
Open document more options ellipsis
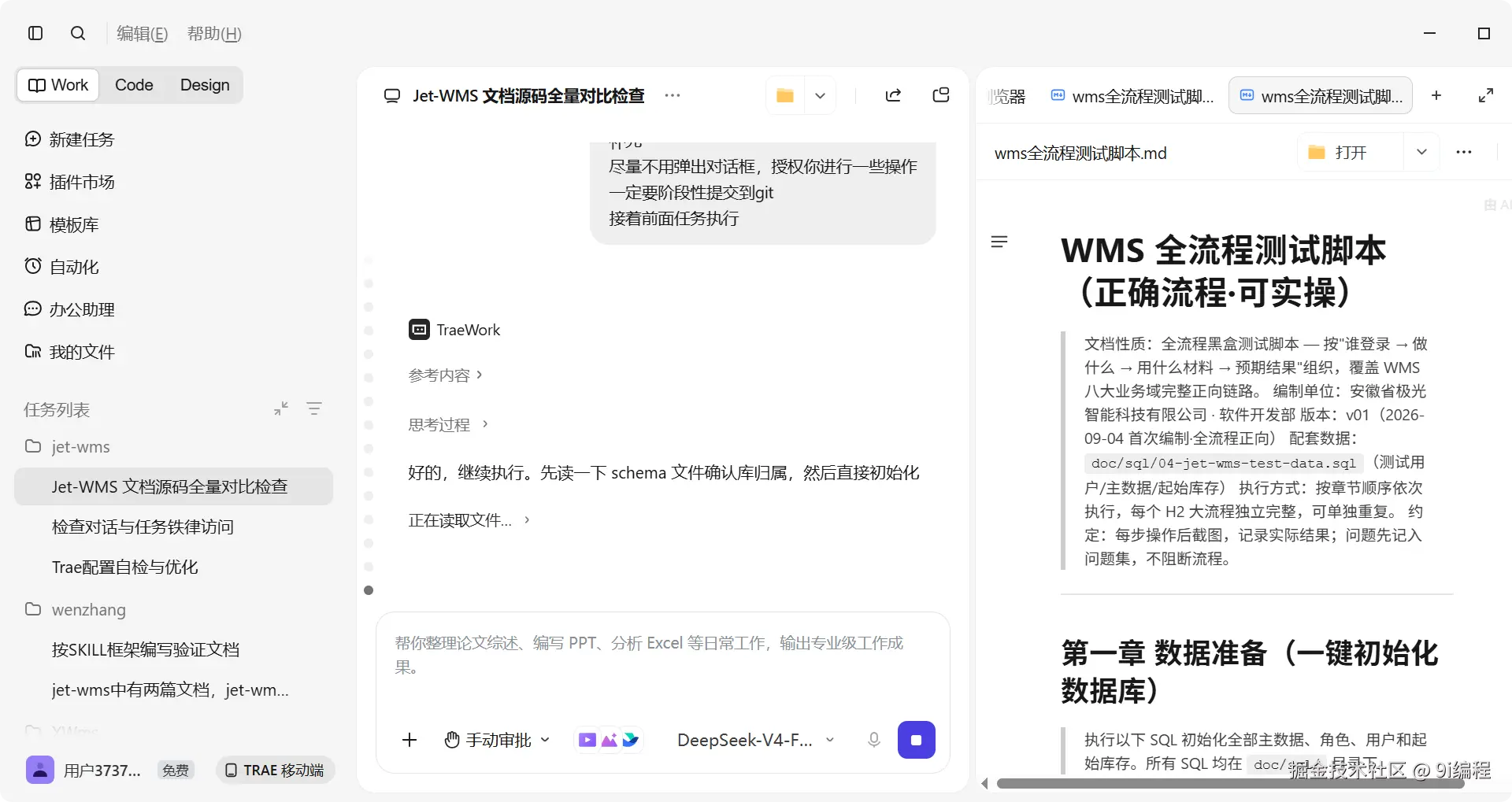pyautogui.click(x=1464, y=152)
